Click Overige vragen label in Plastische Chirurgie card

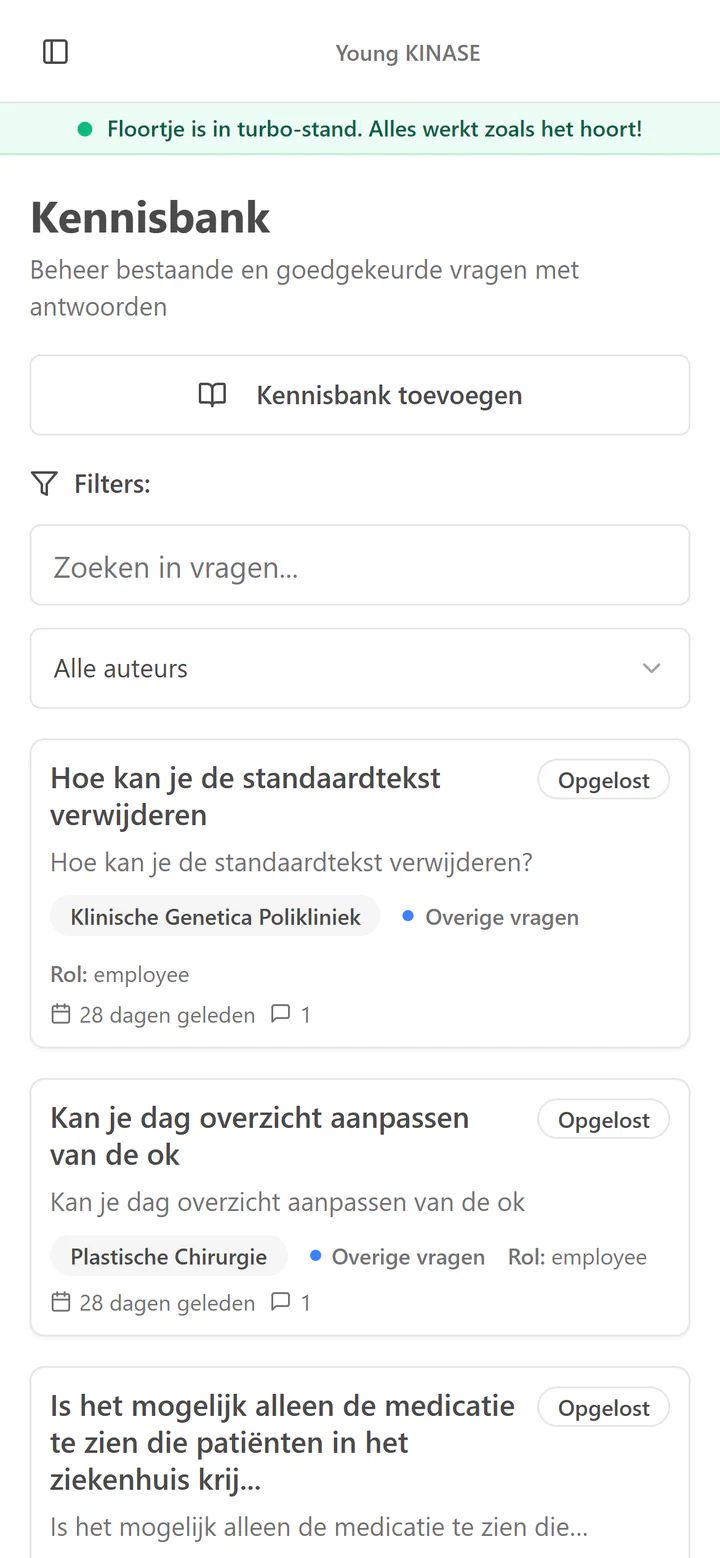tap(408, 1257)
